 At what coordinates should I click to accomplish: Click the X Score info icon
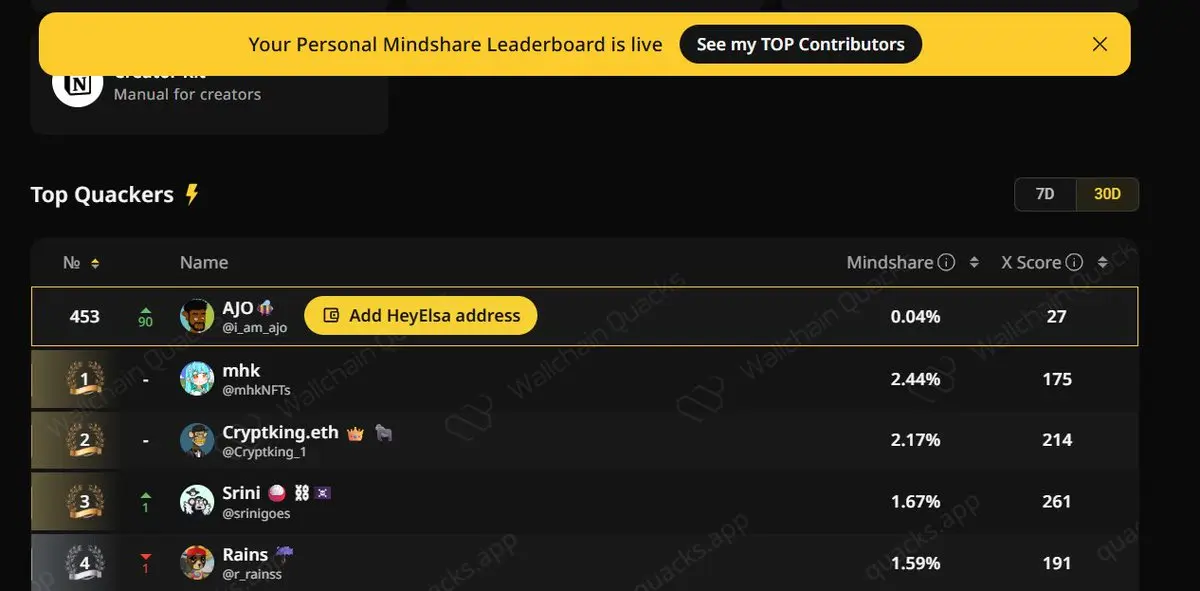coord(1075,263)
